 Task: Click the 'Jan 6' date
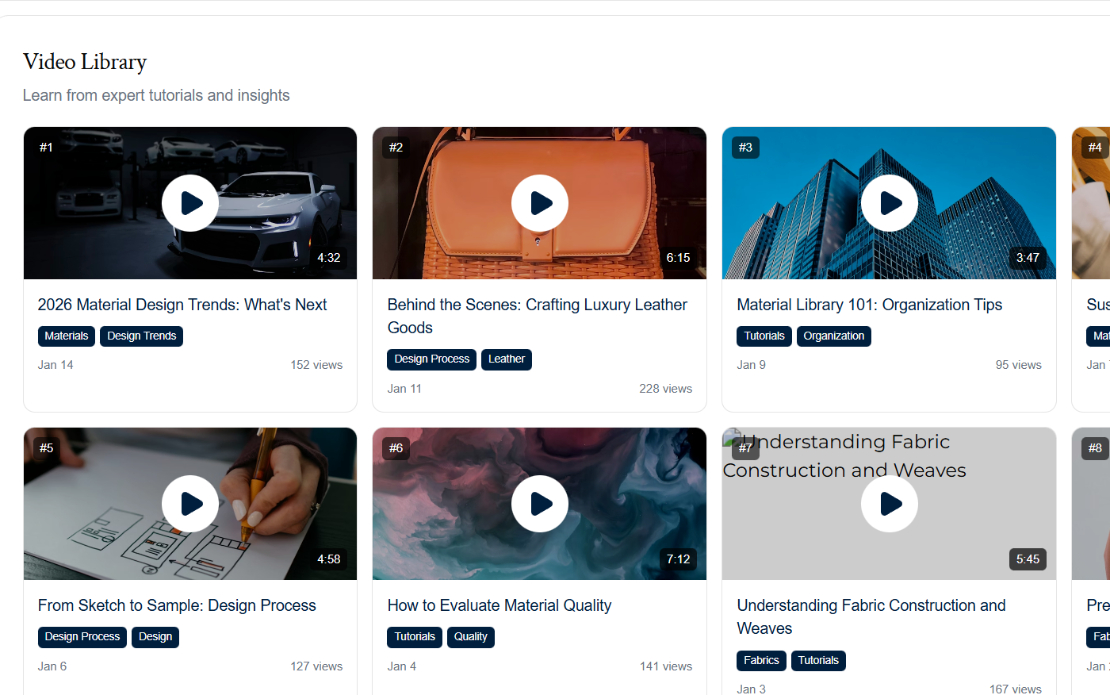point(52,666)
